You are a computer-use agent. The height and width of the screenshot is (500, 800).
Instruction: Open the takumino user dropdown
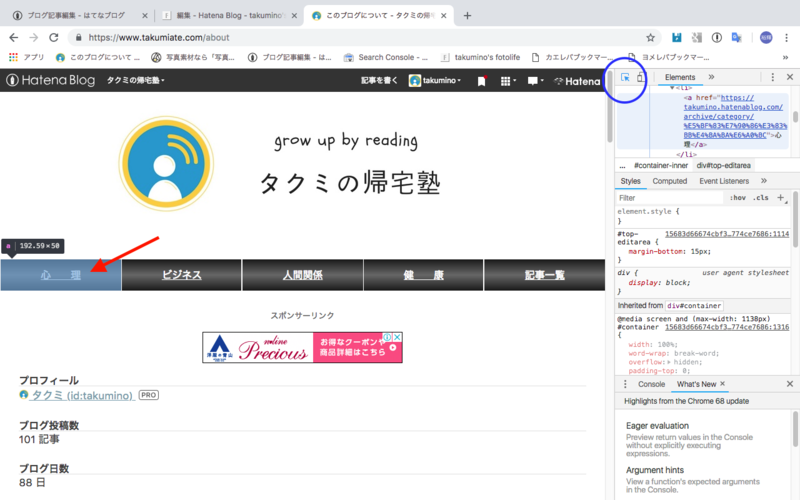[x=435, y=81]
